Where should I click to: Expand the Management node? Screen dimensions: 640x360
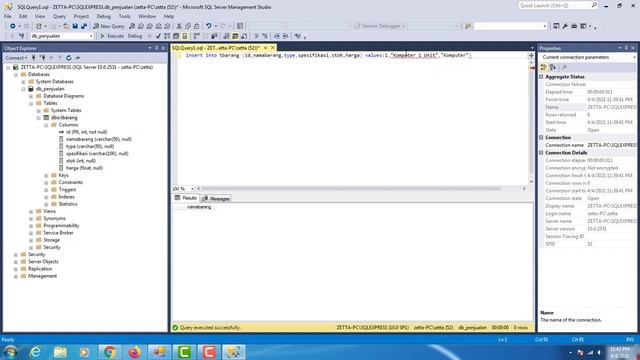(16, 276)
